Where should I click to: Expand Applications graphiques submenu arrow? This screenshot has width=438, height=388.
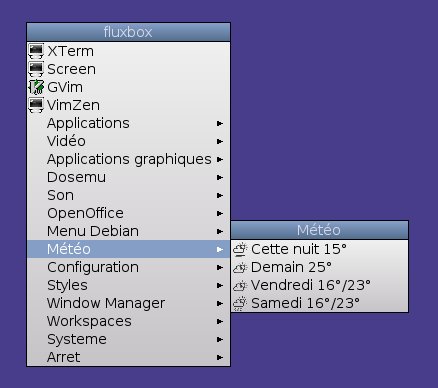point(220,160)
